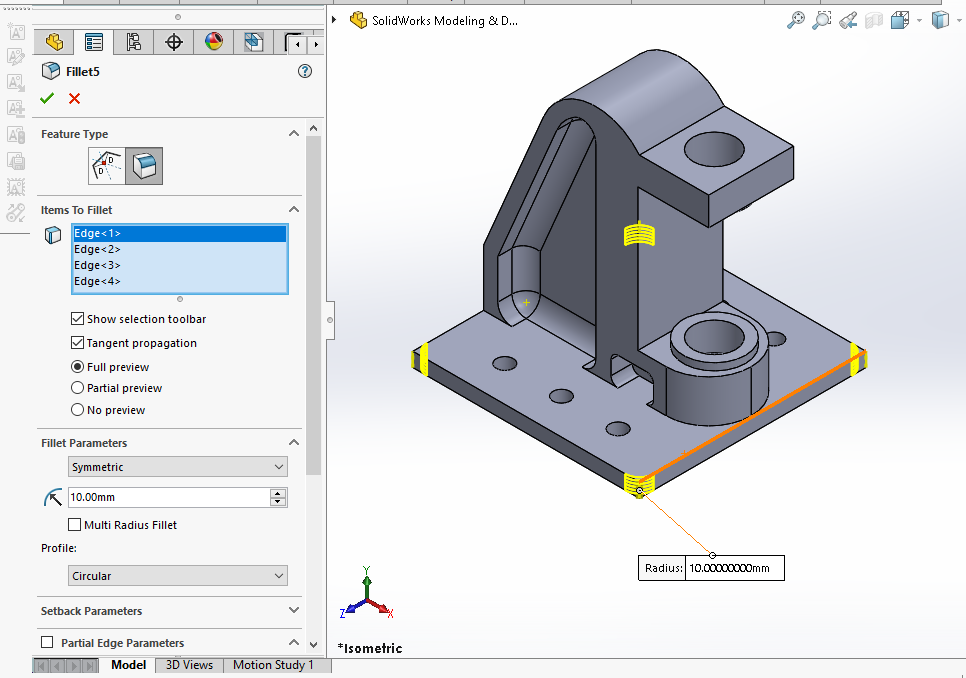Select Edge<3> in Items To Fillet list
The width and height of the screenshot is (966, 678).
click(97, 265)
